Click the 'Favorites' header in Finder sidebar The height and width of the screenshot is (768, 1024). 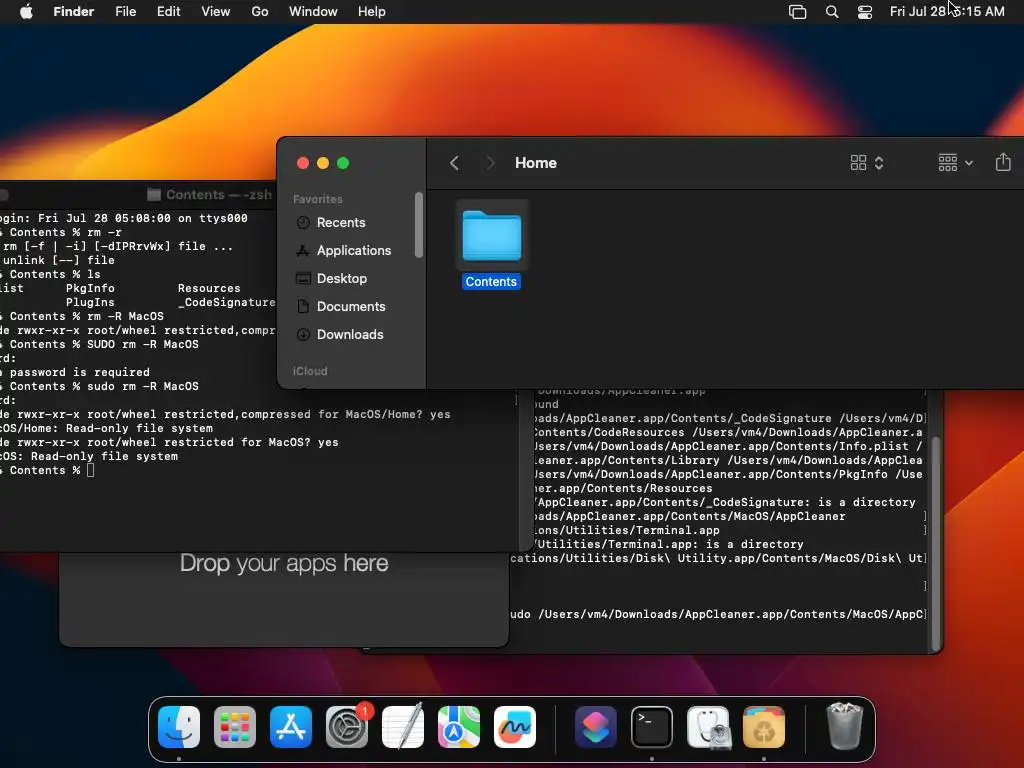pyautogui.click(x=317, y=199)
